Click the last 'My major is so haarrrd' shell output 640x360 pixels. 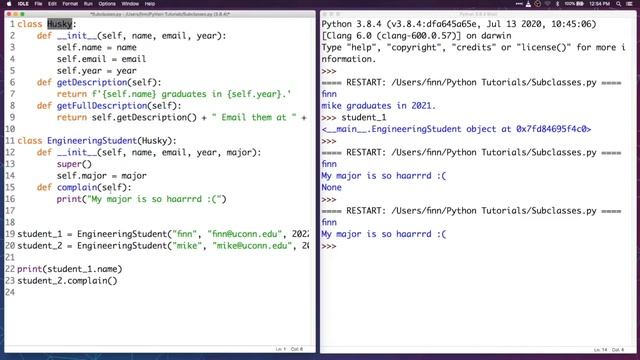(x=384, y=234)
